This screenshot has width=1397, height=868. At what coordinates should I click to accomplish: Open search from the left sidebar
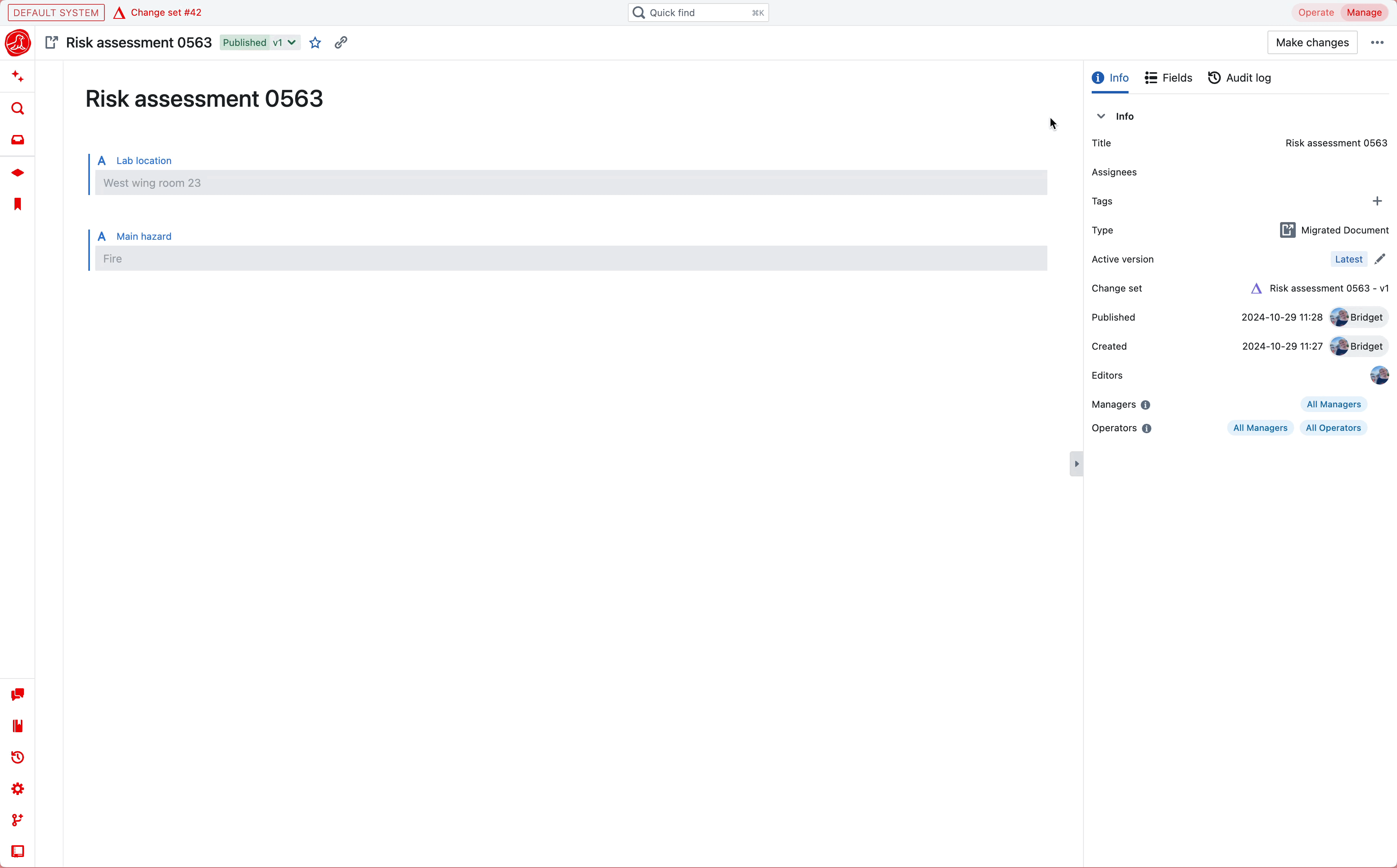[18, 108]
